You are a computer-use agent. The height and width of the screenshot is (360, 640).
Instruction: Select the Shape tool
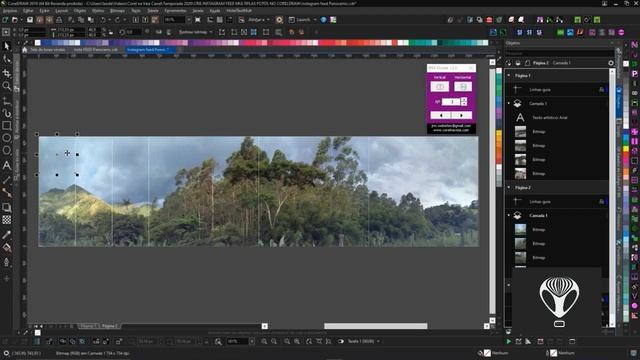[7, 60]
